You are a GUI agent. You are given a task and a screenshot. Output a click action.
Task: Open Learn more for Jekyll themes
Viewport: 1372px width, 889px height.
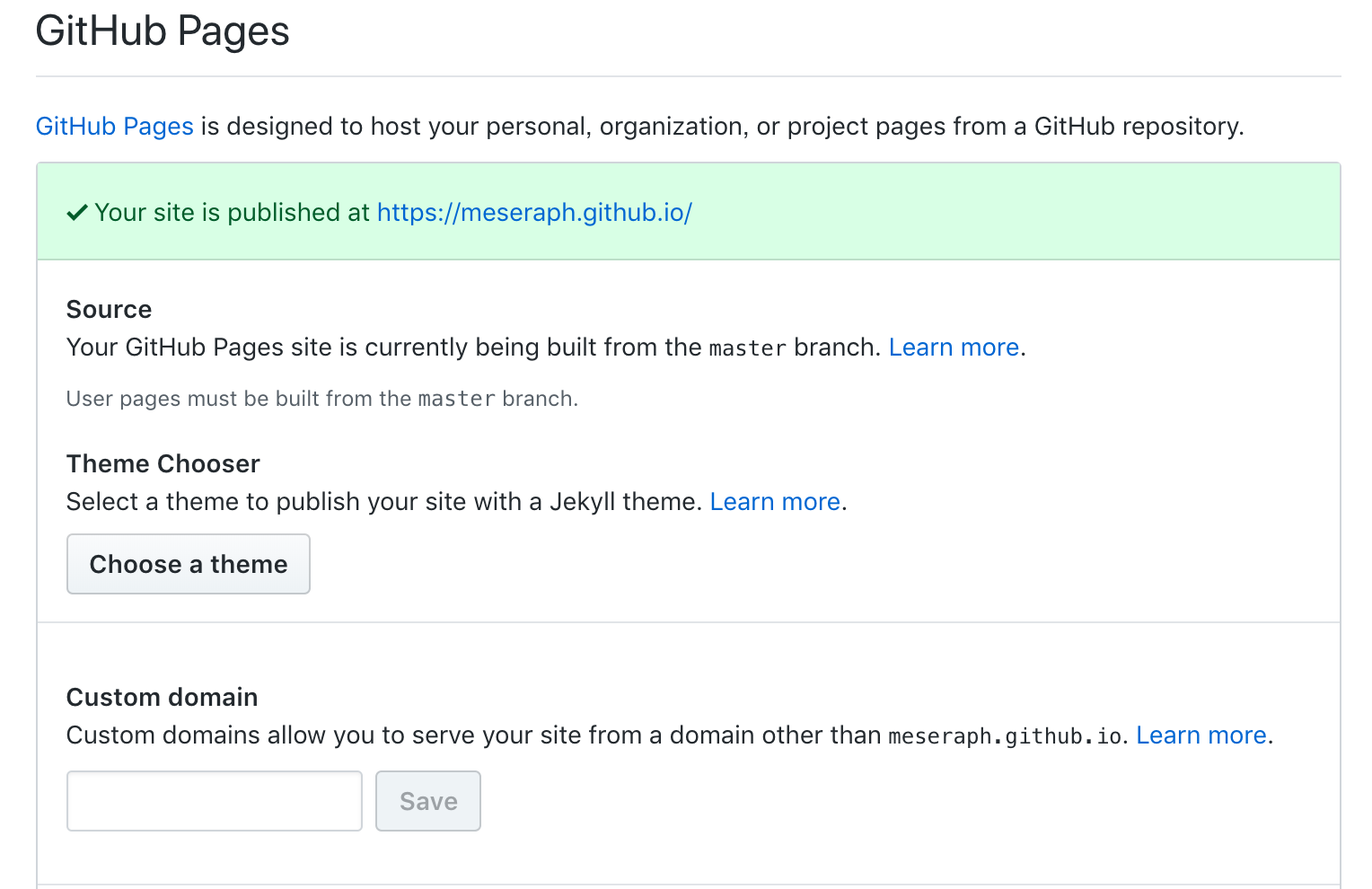coord(774,501)
